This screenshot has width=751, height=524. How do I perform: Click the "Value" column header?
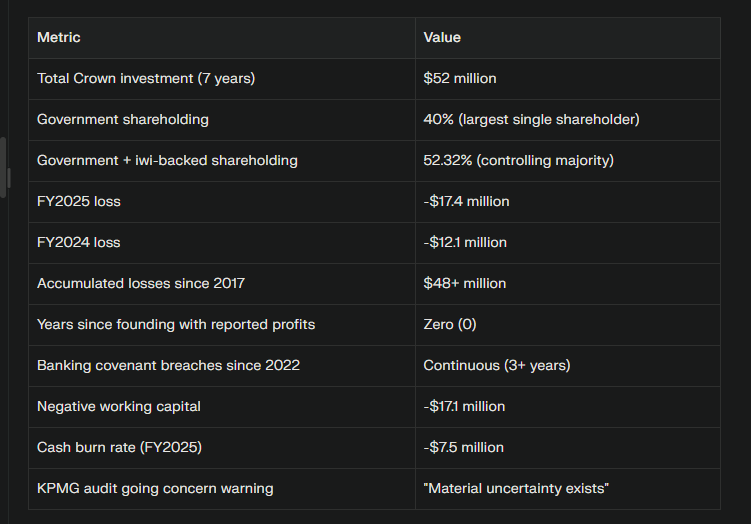click(x=442, y=37)
